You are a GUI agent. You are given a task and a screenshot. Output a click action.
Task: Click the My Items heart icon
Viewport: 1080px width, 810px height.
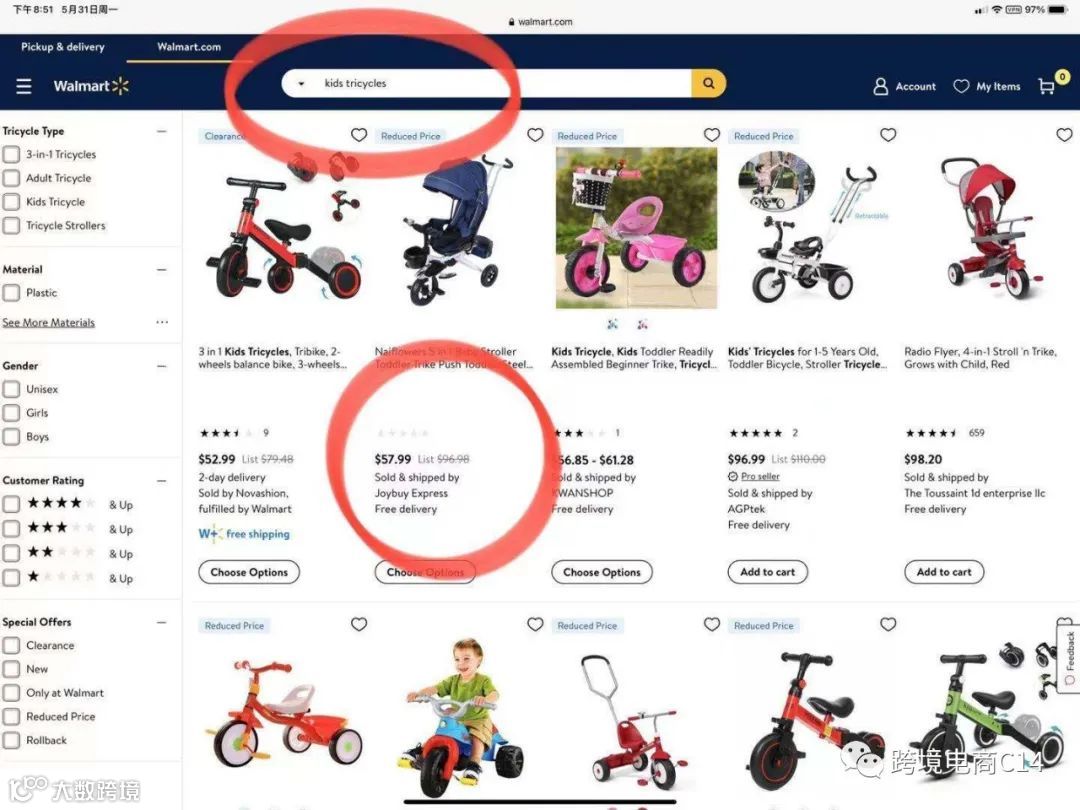coord(961,86)
